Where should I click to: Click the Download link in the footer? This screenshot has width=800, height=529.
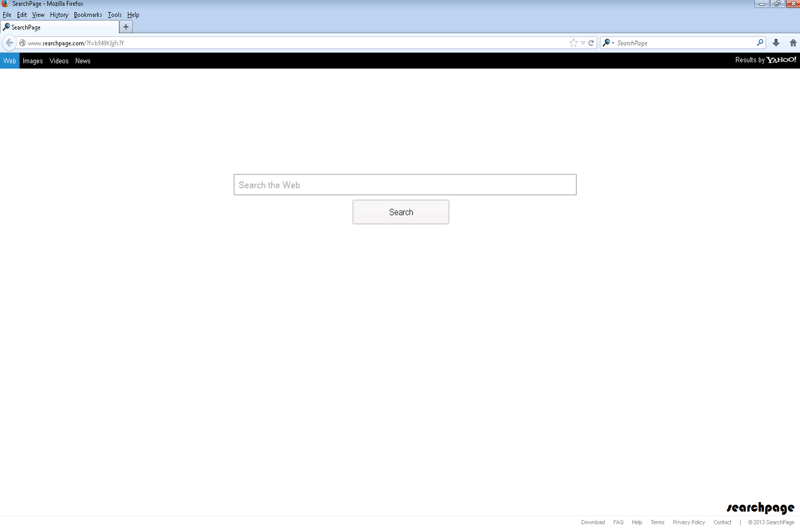coord(593,522)
